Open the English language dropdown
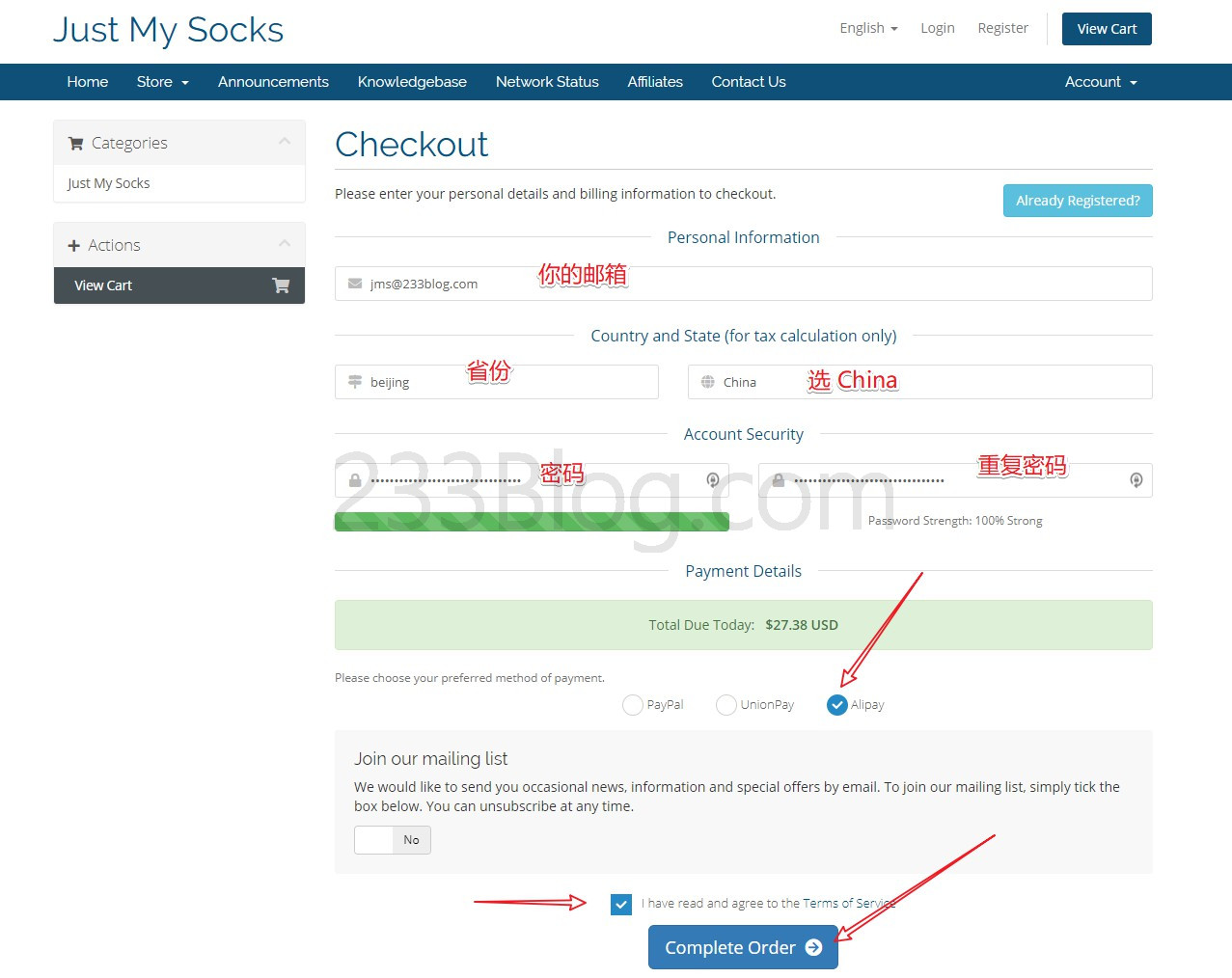 click(x=868, y=28)
